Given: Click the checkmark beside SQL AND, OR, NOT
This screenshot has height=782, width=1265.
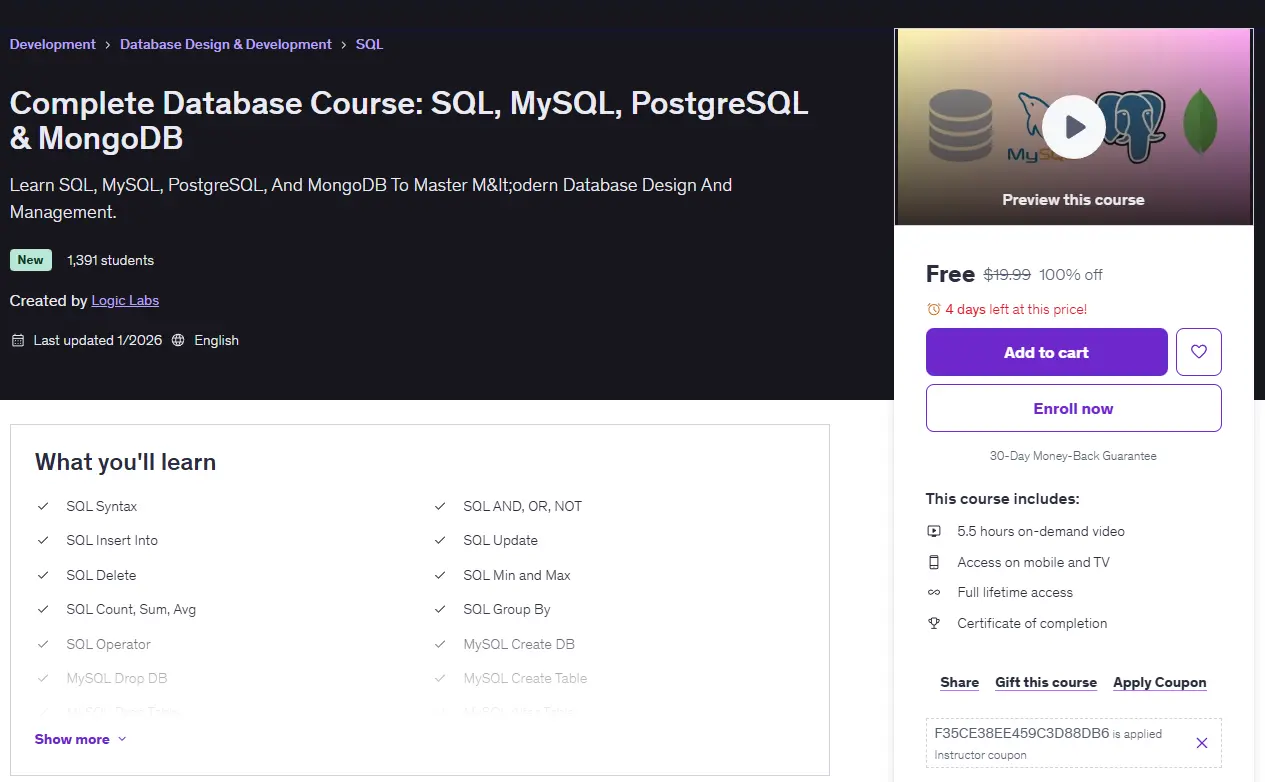Looking at the screenshot, I should pos(440,506).
